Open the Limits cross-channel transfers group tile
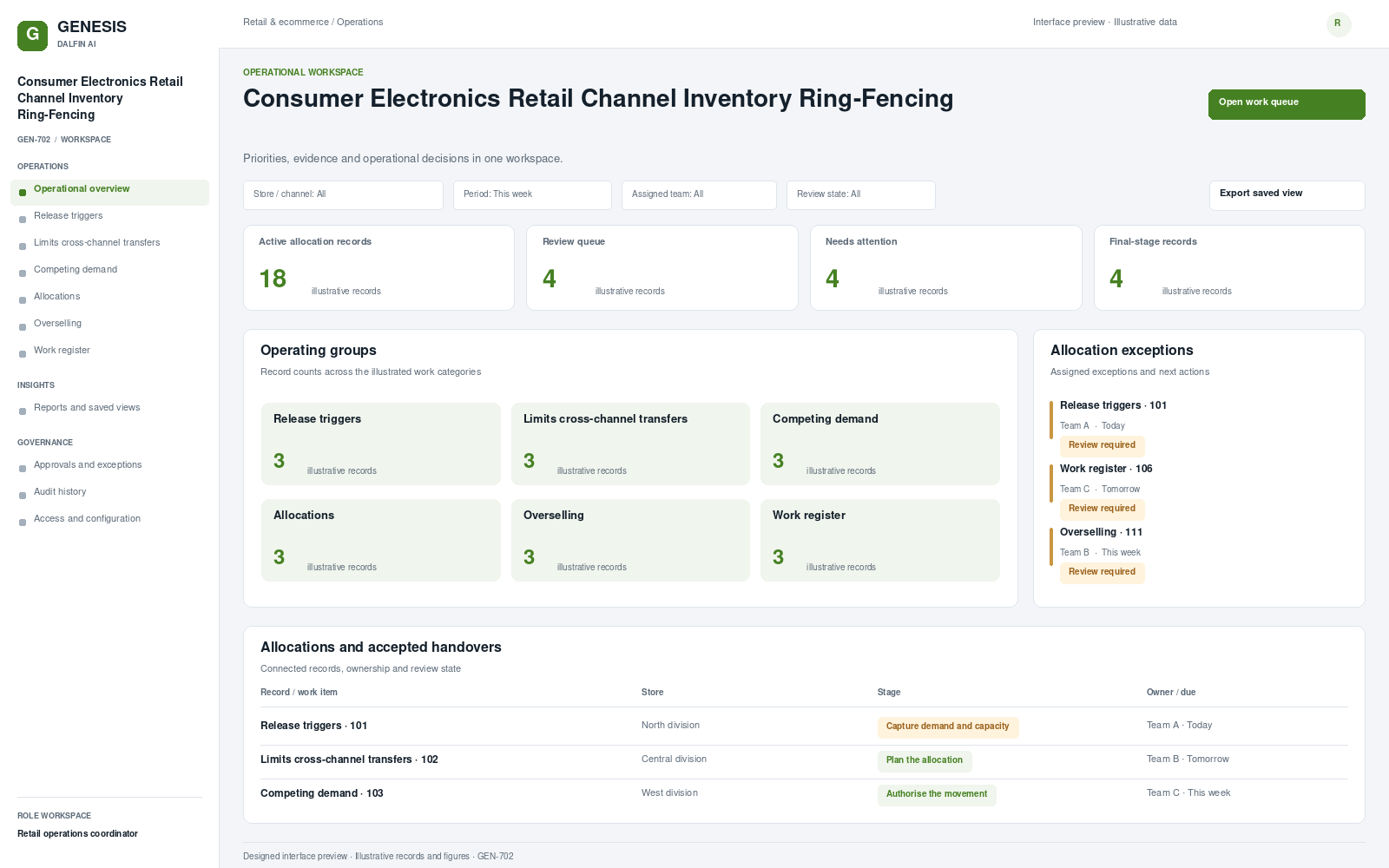 tap(630, 444)
